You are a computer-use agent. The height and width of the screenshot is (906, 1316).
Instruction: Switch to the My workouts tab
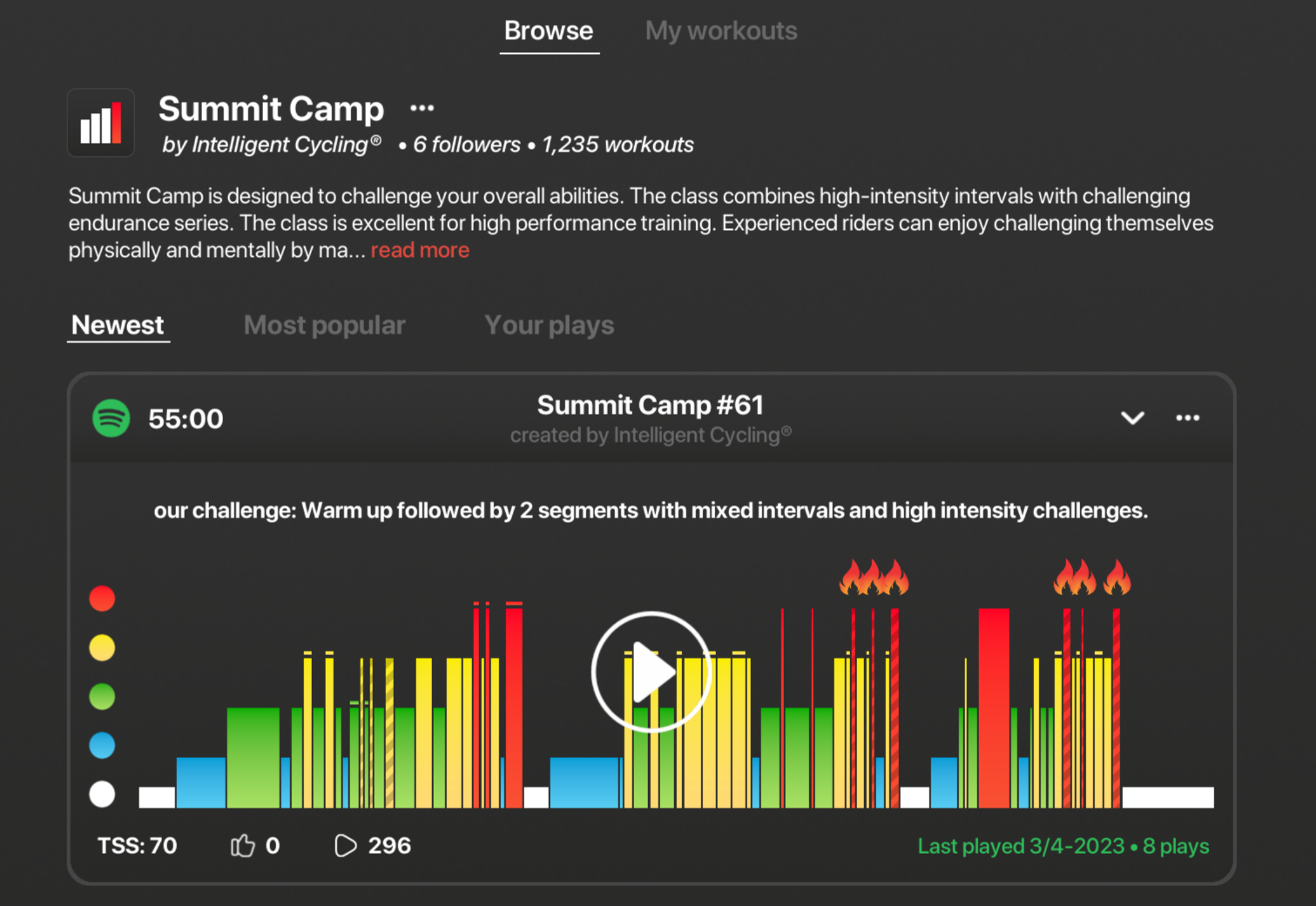pos(720,31)
